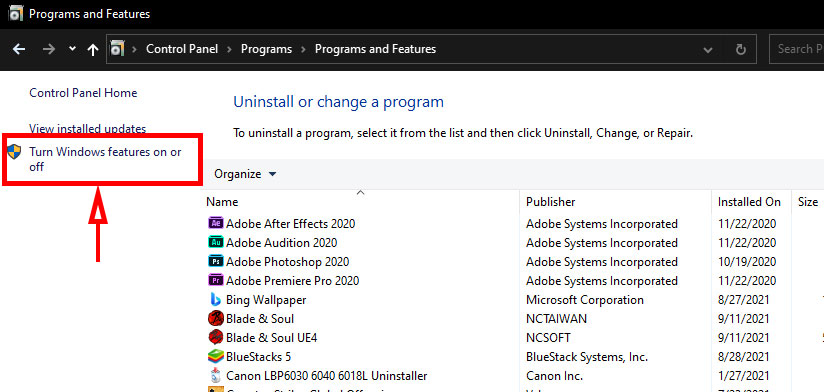Click the Adobe Premiere Pro 2020 icon
This screenshot has width=824, height=392.
tap(216, 280)
